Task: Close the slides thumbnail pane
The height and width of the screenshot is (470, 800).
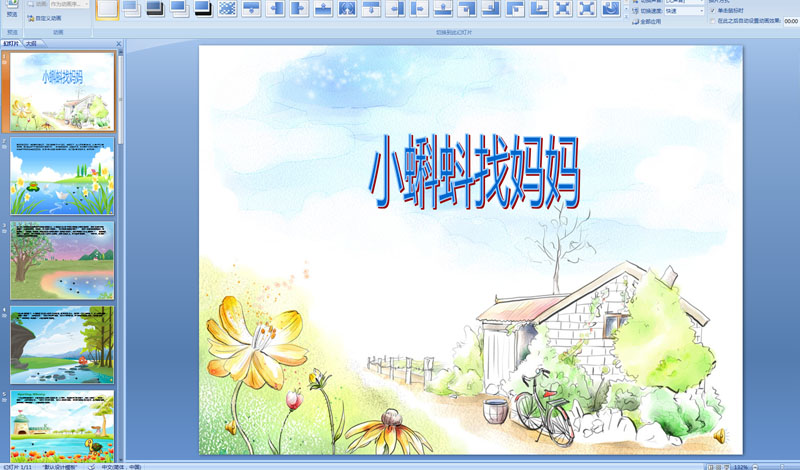Action: point(119,44)
